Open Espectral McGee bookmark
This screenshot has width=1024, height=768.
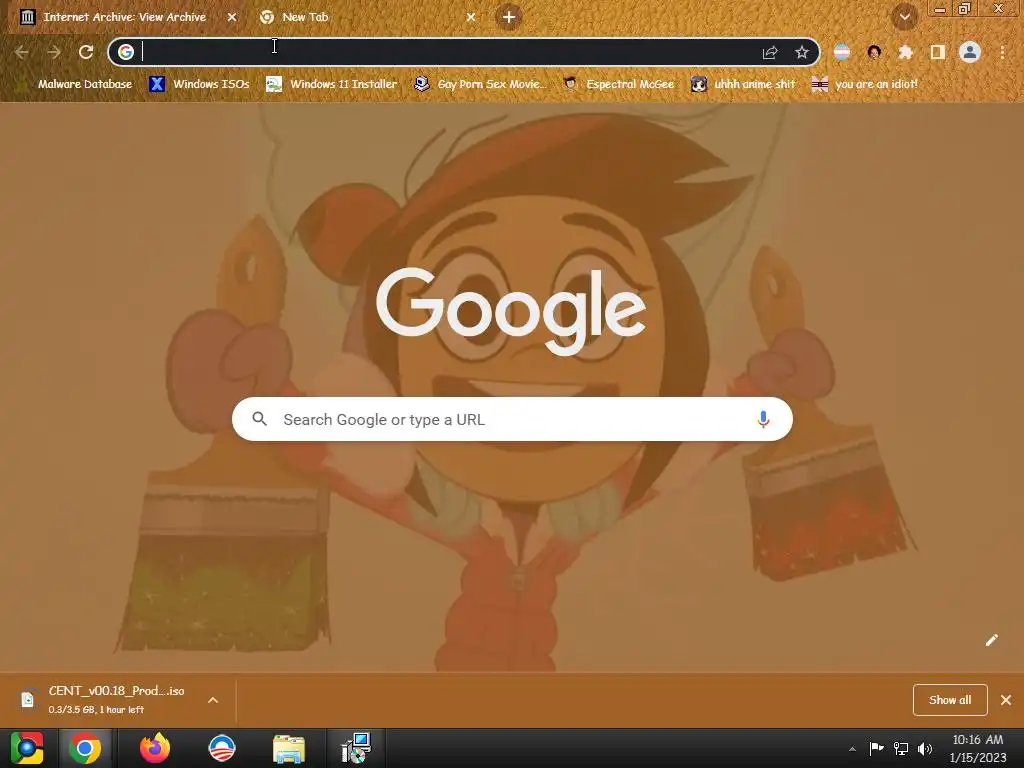click(x=618, y=84)
